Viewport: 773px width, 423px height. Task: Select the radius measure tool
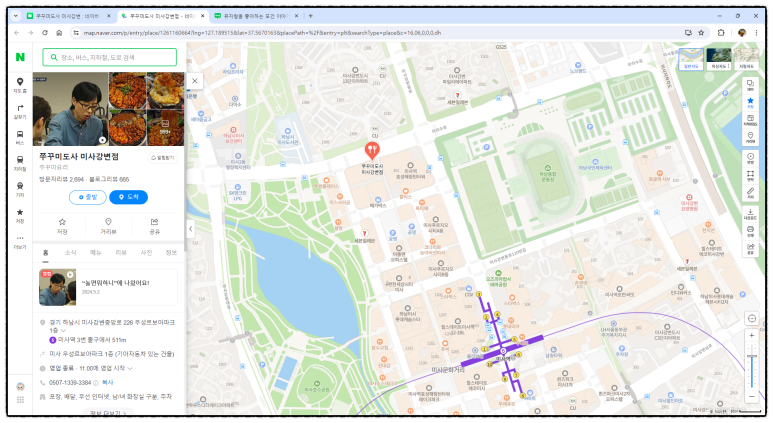[750, 158]
